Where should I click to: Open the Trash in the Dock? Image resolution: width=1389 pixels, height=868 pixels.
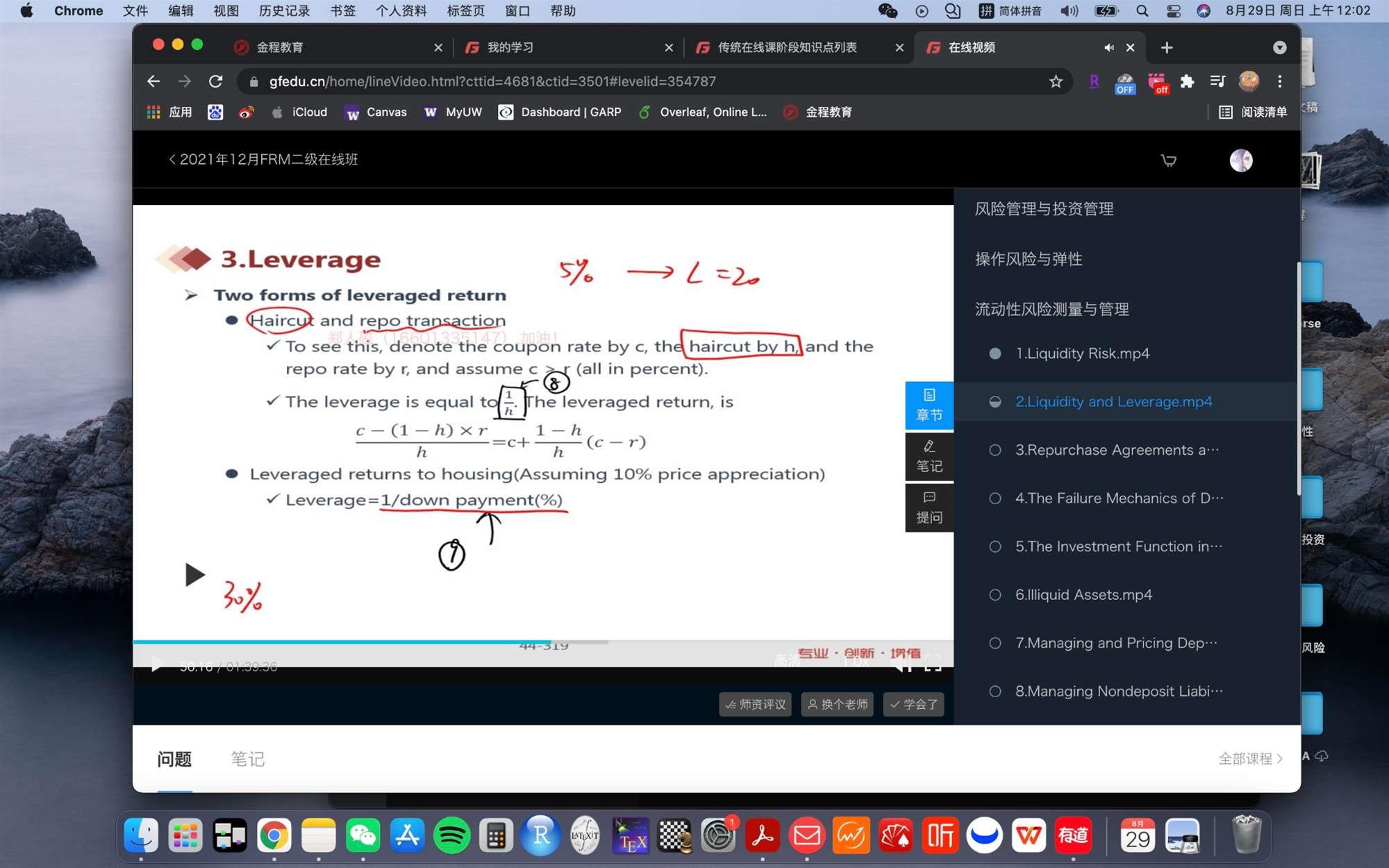click(x=1246, y=835)
